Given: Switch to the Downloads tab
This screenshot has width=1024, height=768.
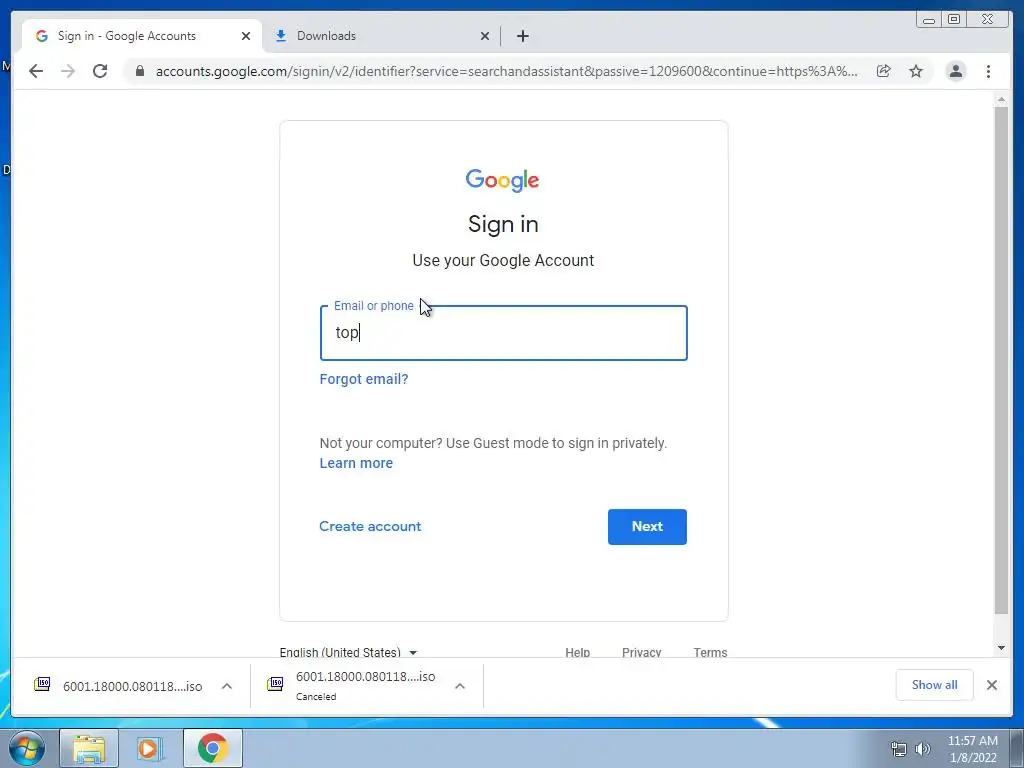Looking at the screenshot, I should point(382,36).
